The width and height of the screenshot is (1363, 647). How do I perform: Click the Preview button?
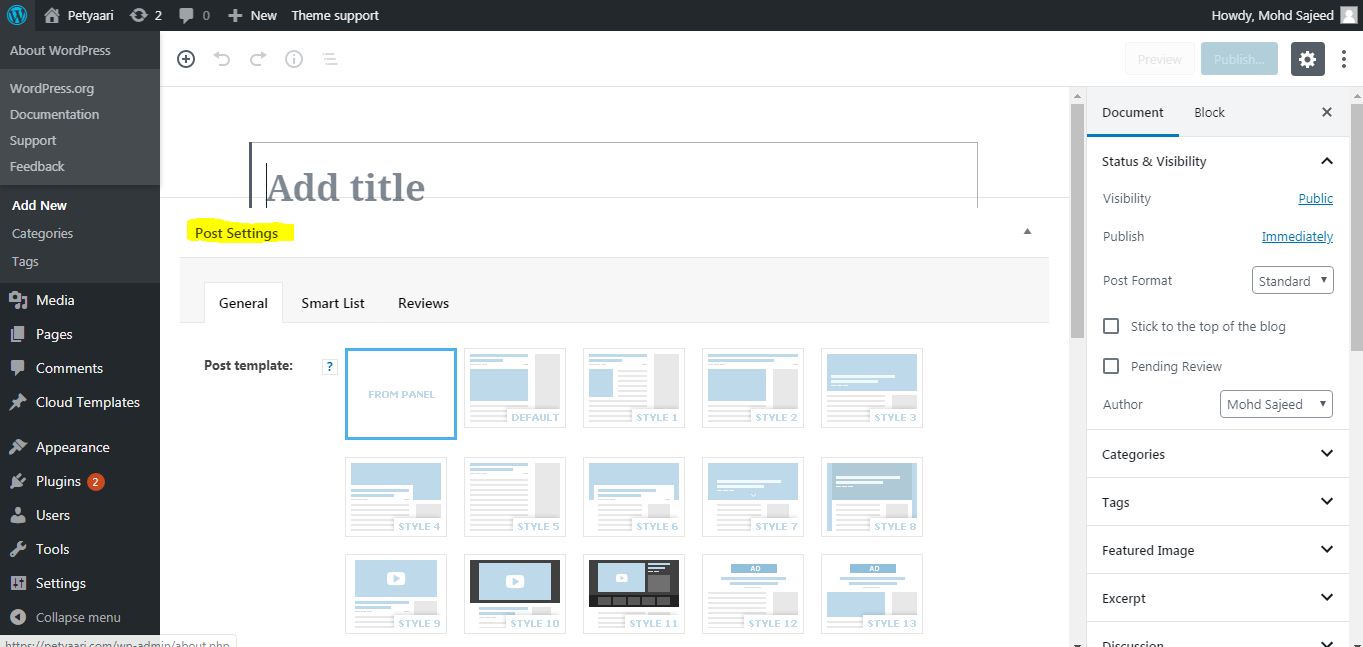[1160, 59]
